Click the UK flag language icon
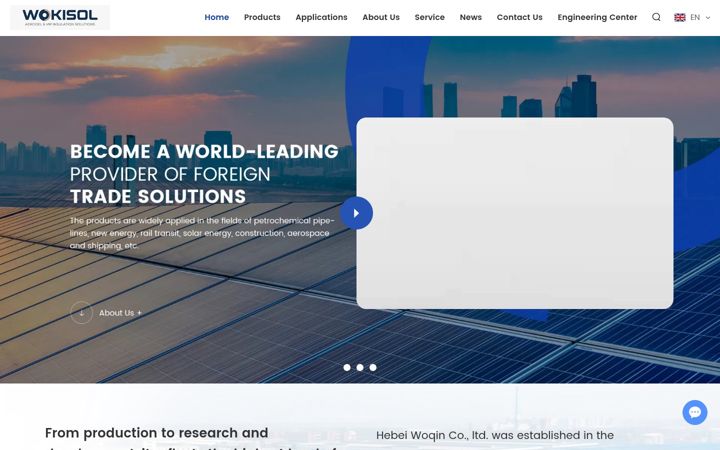The width and height of the screenshot is (720, 450). (x=680, y=17)
